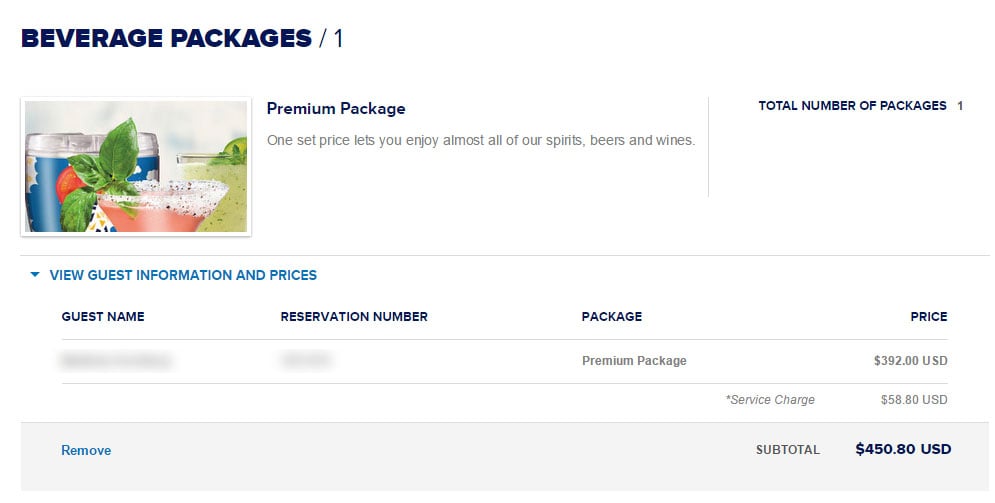Click the Guest Name column header
995x503 pixels.
coord(103,317)
